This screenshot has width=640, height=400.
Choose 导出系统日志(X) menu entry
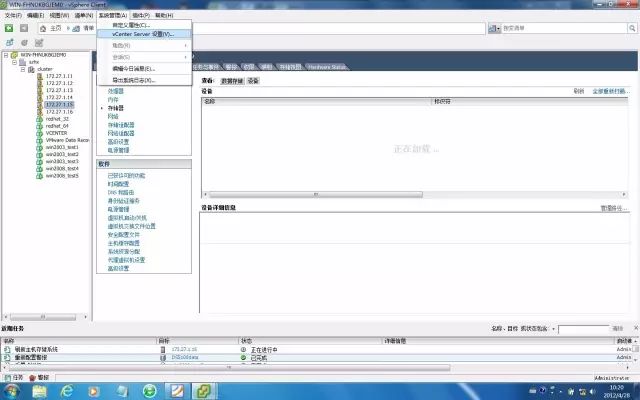(144, 80)
